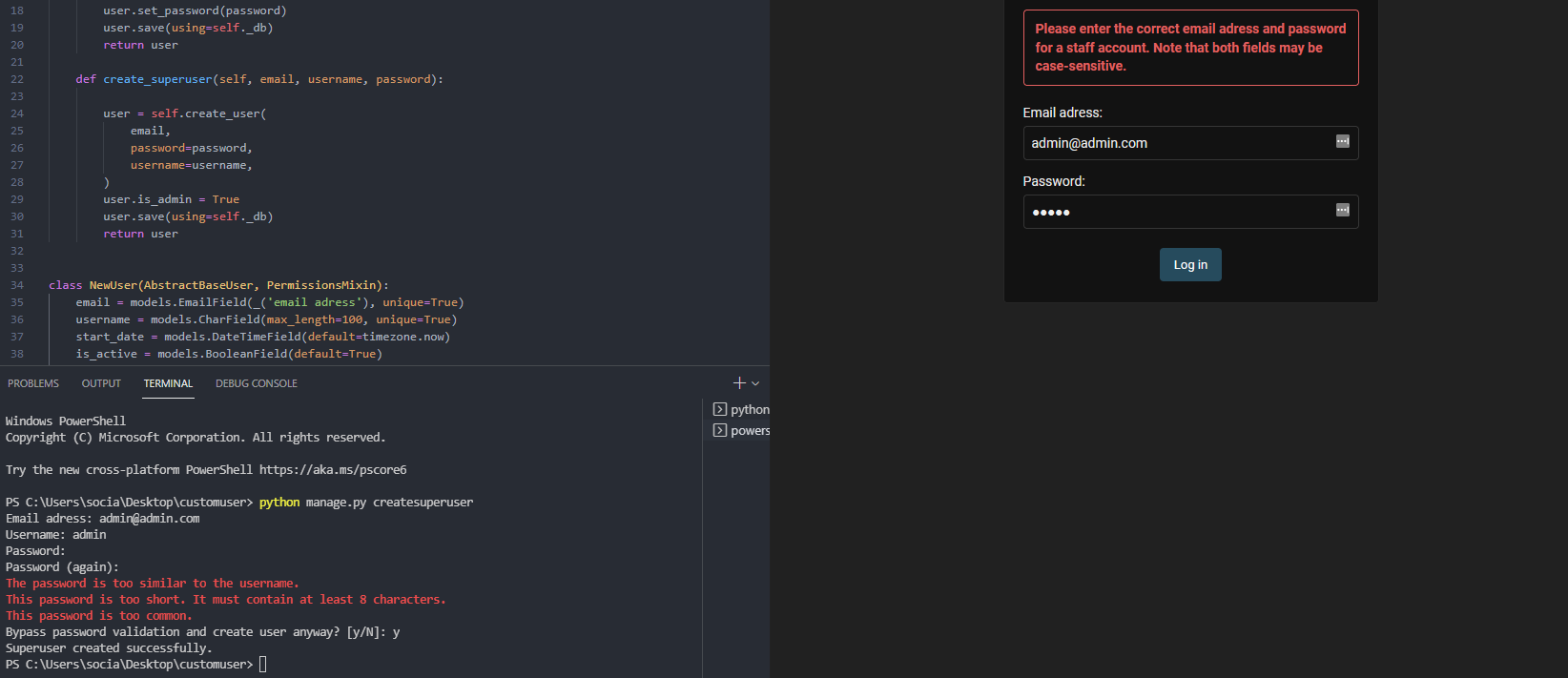Select the TERMINAL tab
Viewport: 1568px width, 678px height.
(x=168, y=383)
